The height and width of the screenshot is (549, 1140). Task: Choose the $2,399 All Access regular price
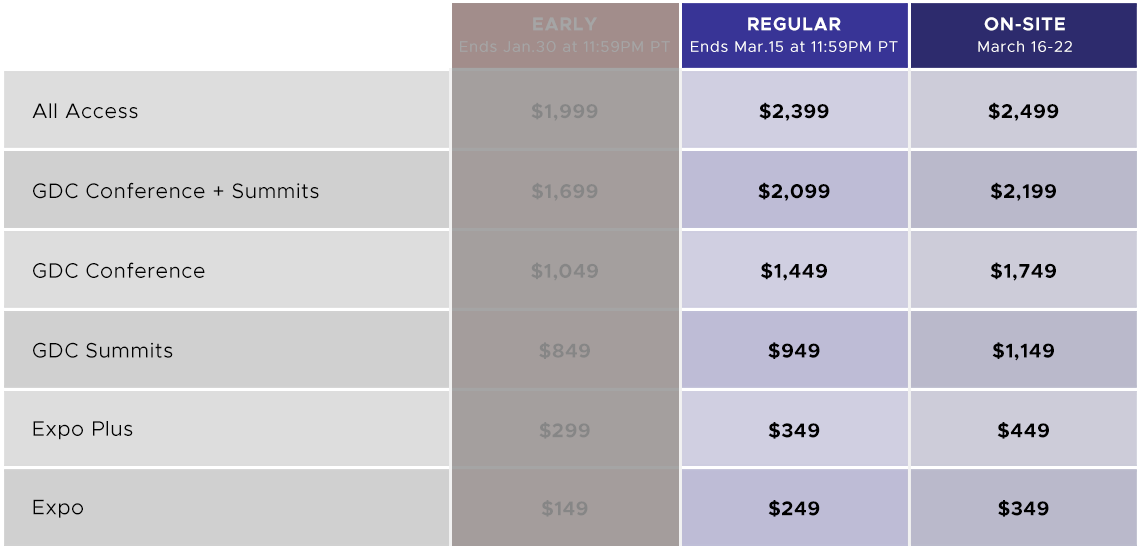point(795,111)
